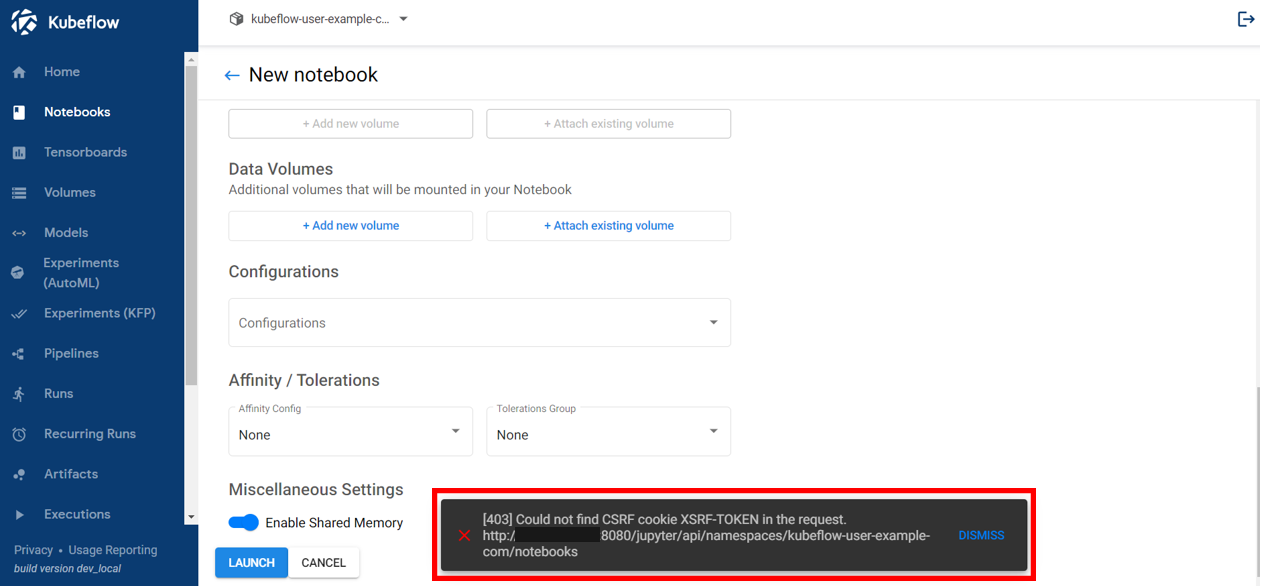1263x586 pixels.
Task: Open the Configurations dropdown
Action: point(479,323)
